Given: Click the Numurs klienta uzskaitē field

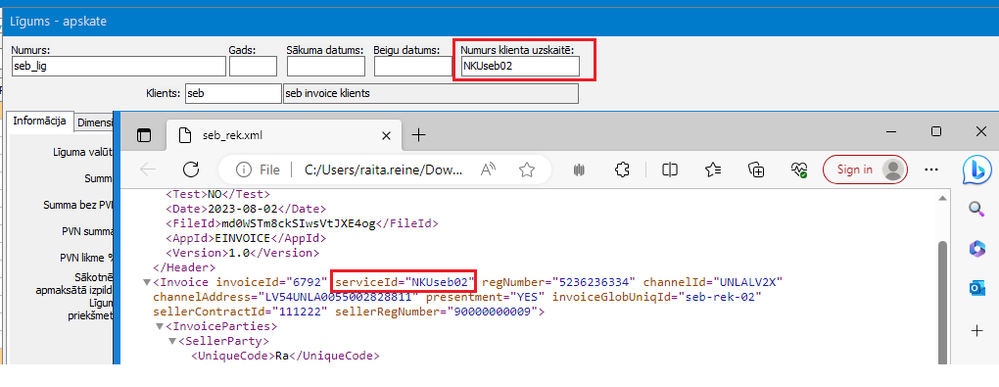Looking at the screenshot, I should pos(520,66).
